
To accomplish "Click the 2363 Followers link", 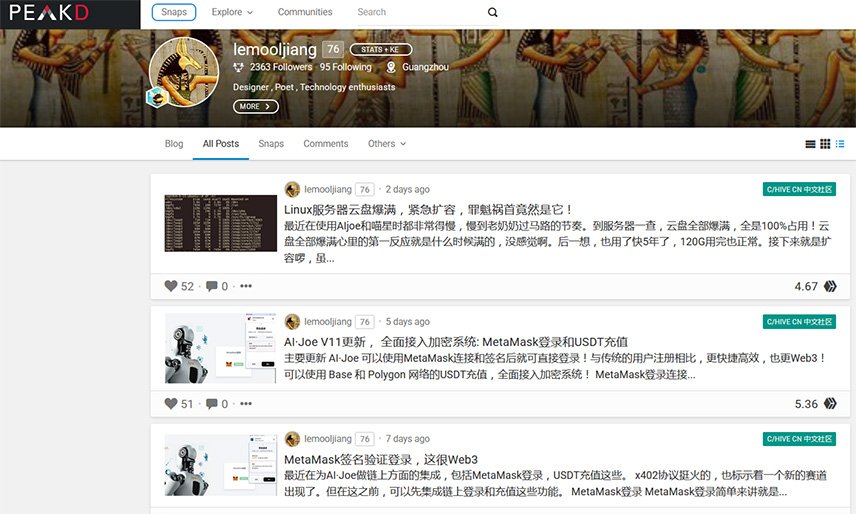I will 281,67.
